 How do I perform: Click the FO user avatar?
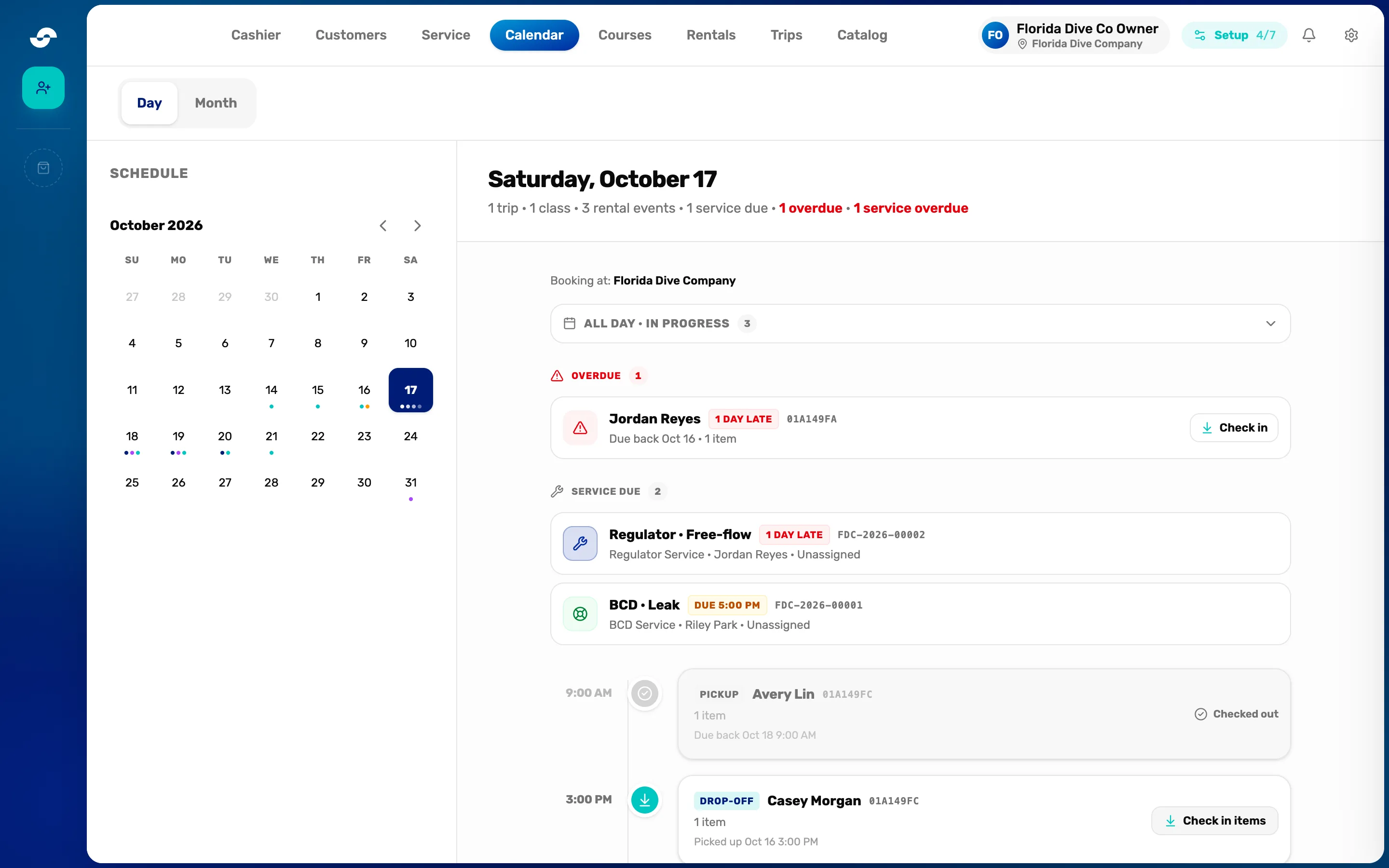click(995, 35)
